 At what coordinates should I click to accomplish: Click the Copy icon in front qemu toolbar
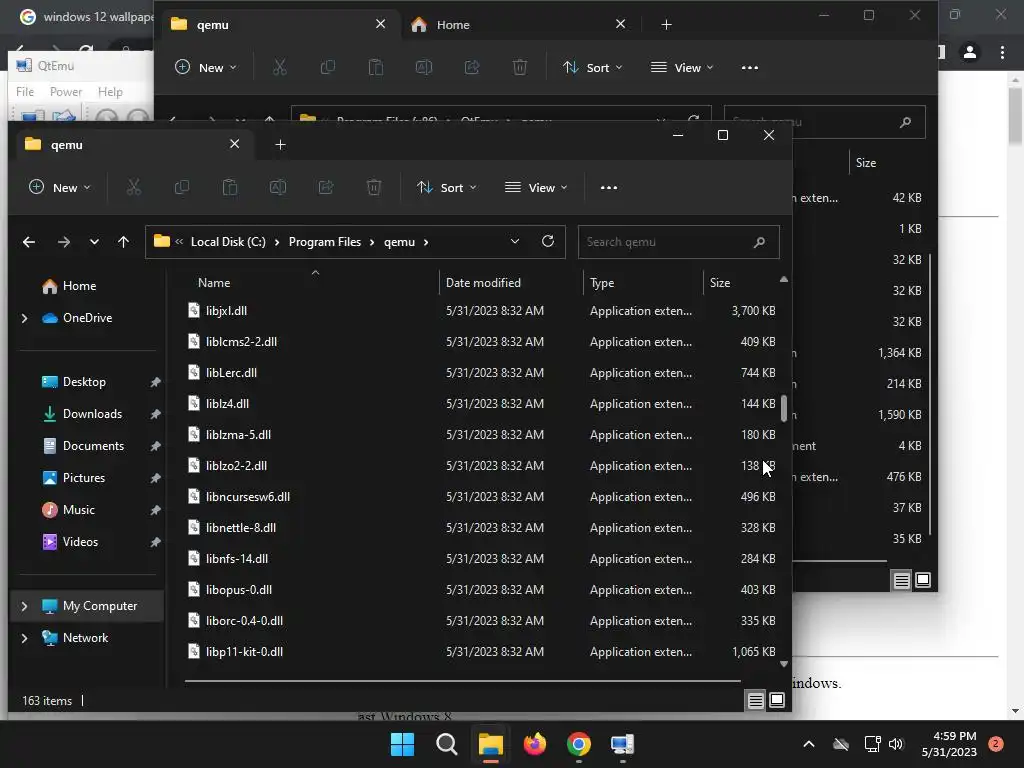click(182, 187)
